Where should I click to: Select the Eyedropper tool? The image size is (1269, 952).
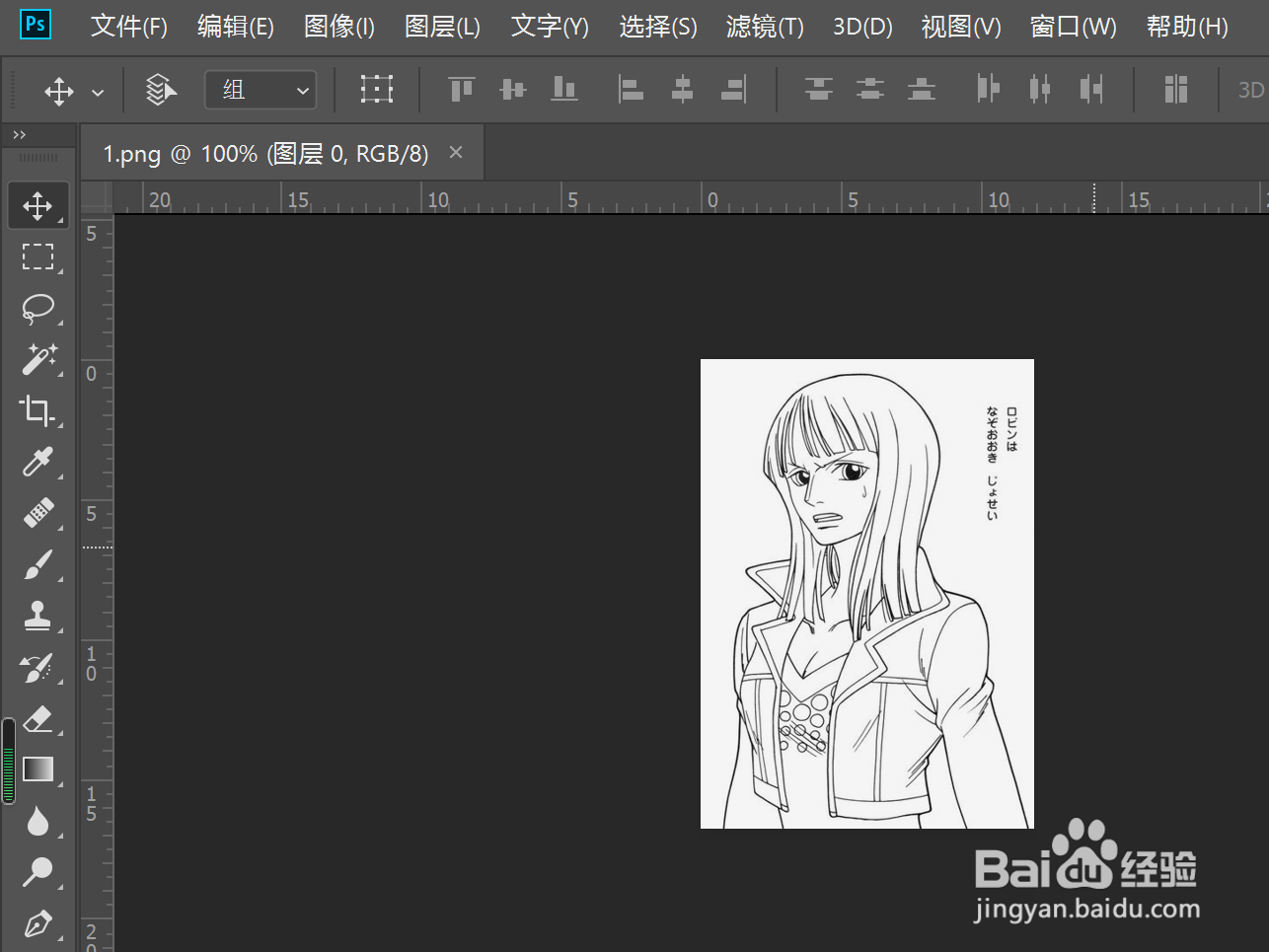[x=38, y=463]
